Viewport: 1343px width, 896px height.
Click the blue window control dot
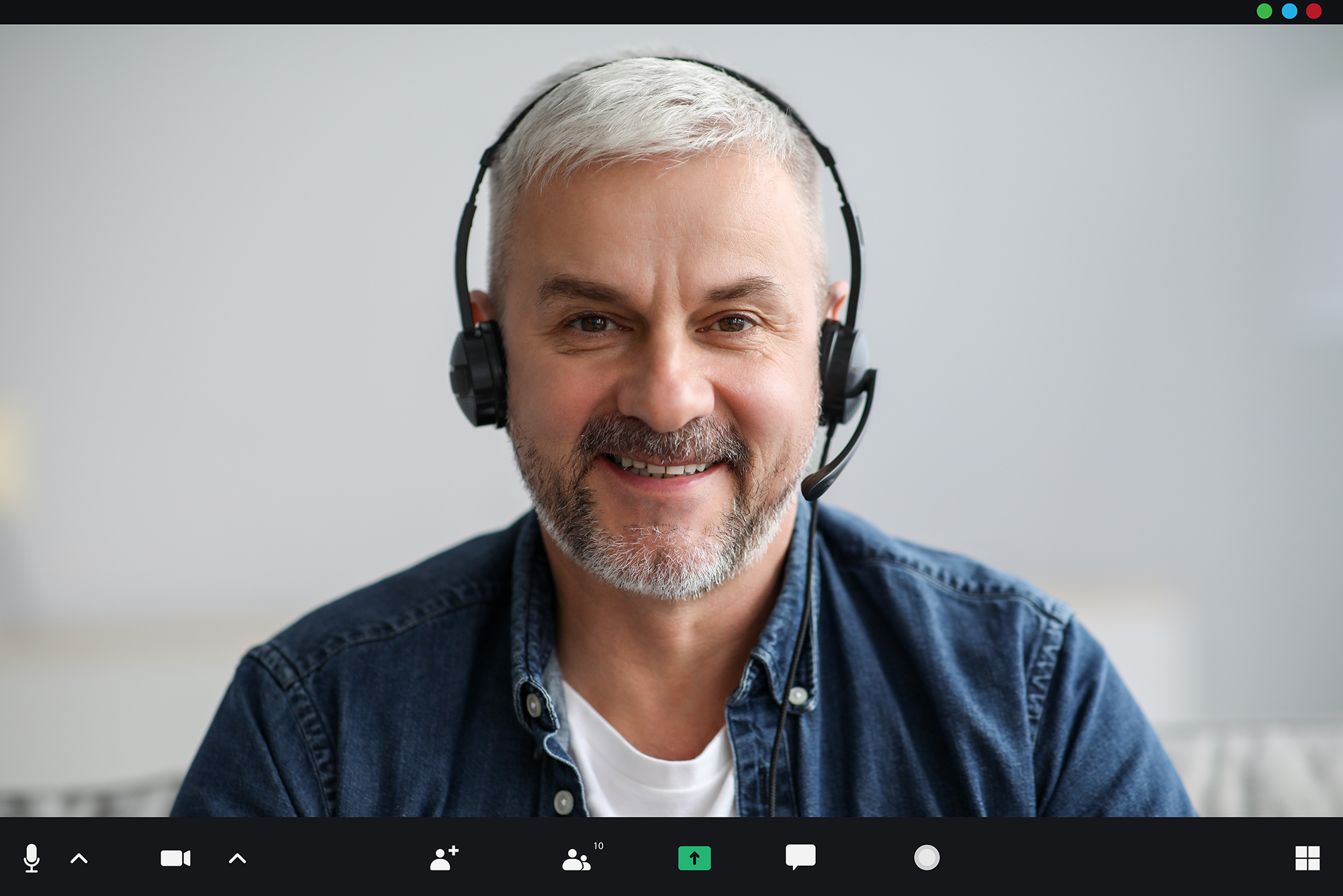pos(1289,11)
